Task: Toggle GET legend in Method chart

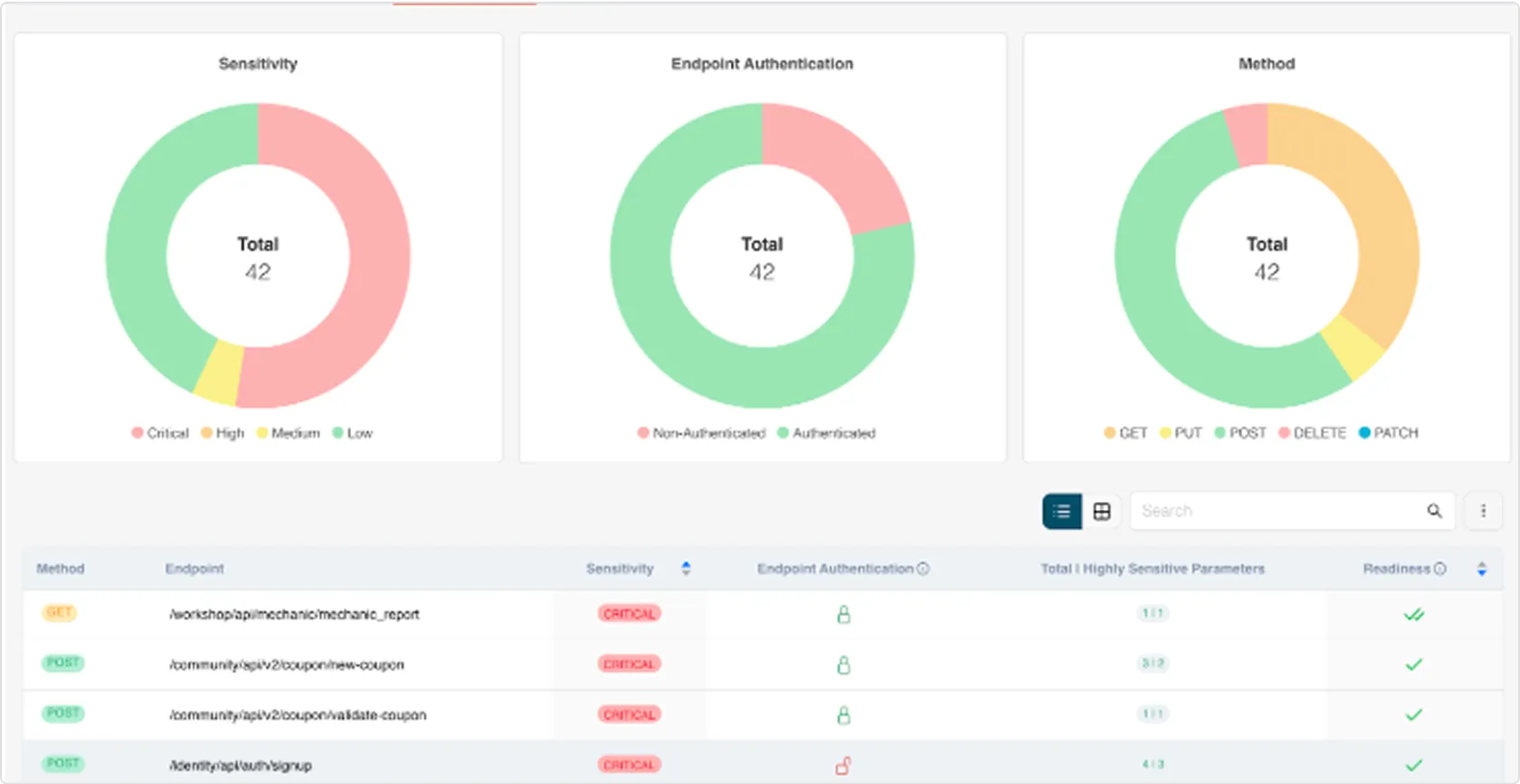Action: (1126, 433)
